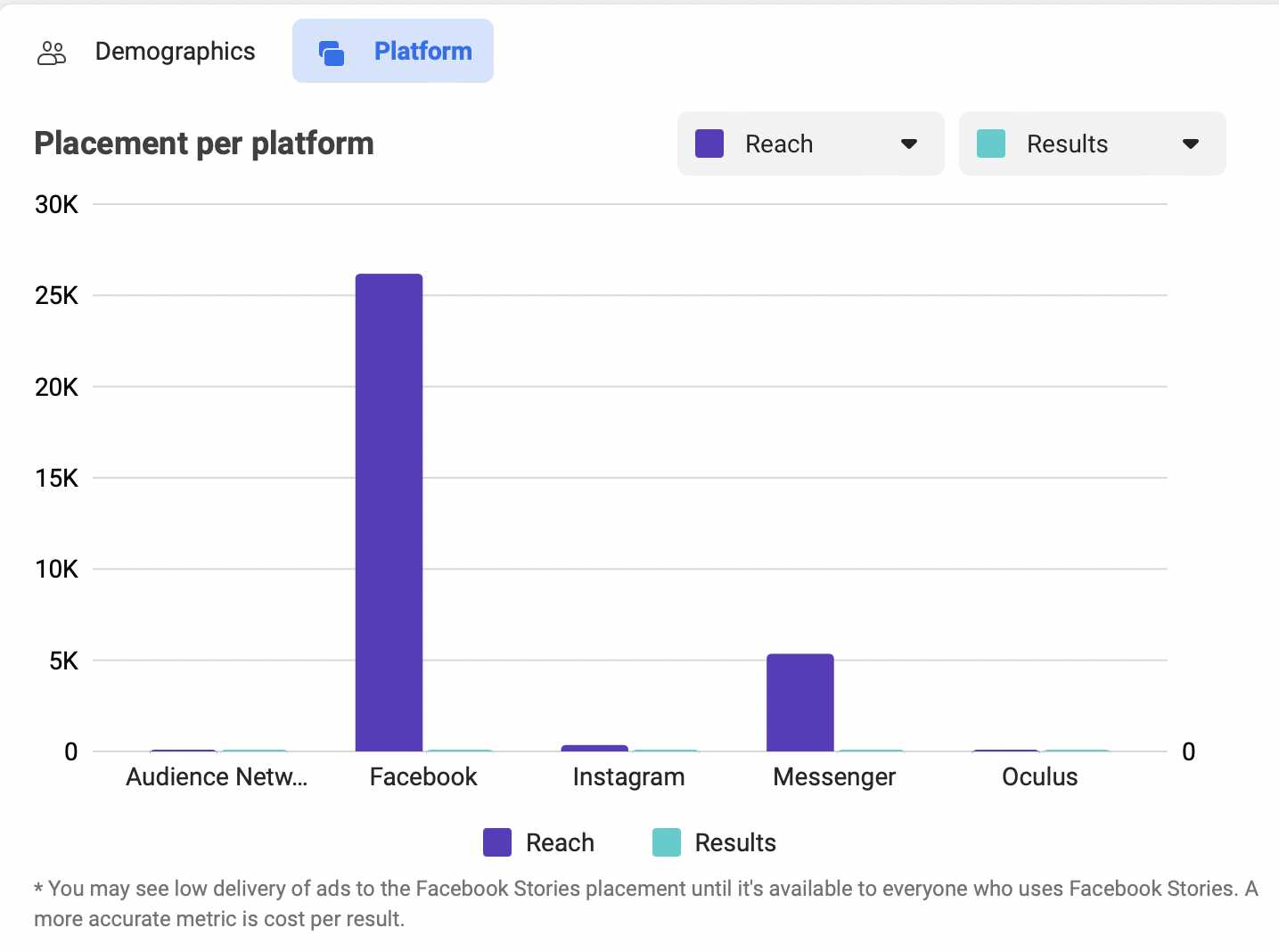Viewport: 1279px width, 952px height.
Task: Click the Facebook Reach bar
Action: coord(389,513)
